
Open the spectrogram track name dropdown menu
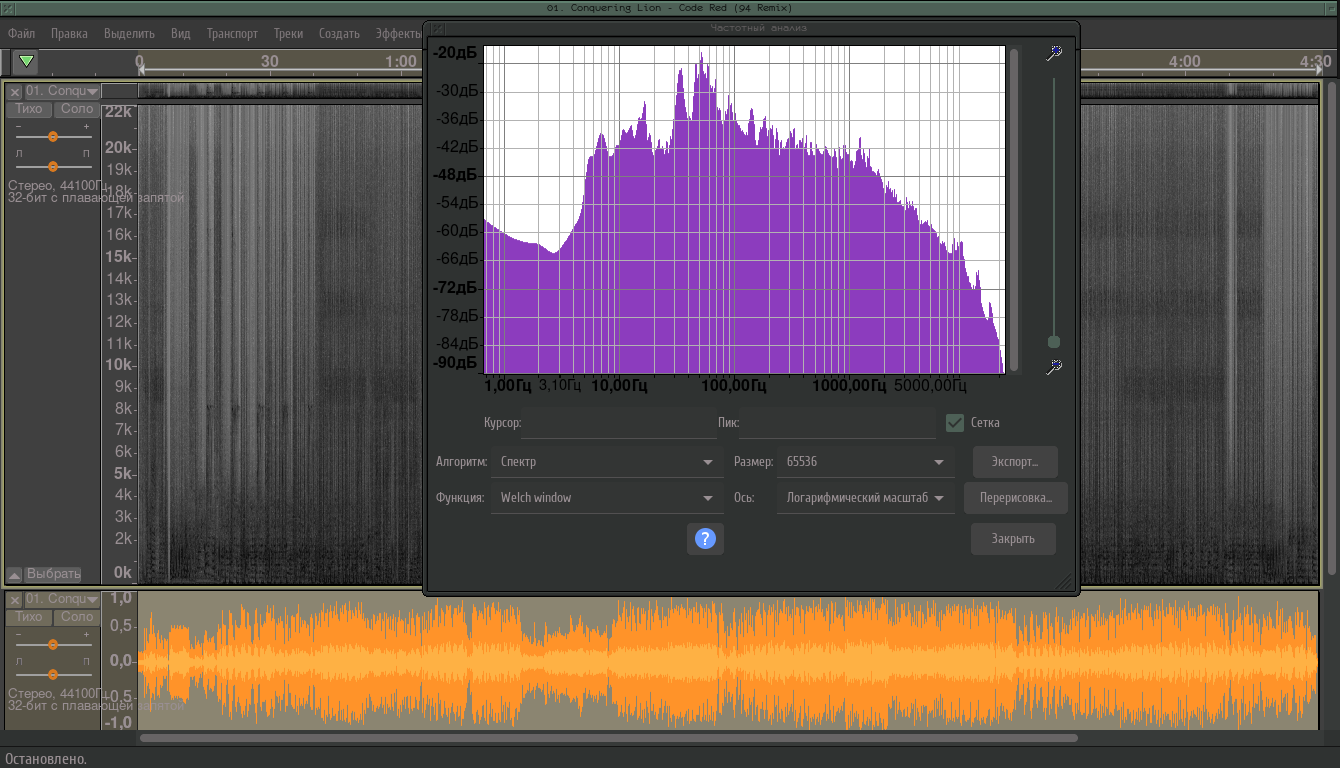(x=62, y=91)
